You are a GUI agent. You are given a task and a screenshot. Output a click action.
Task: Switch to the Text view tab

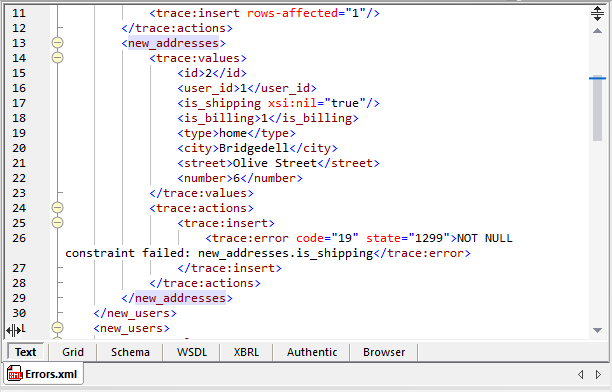pyautogui.click(x=25, y=352)
